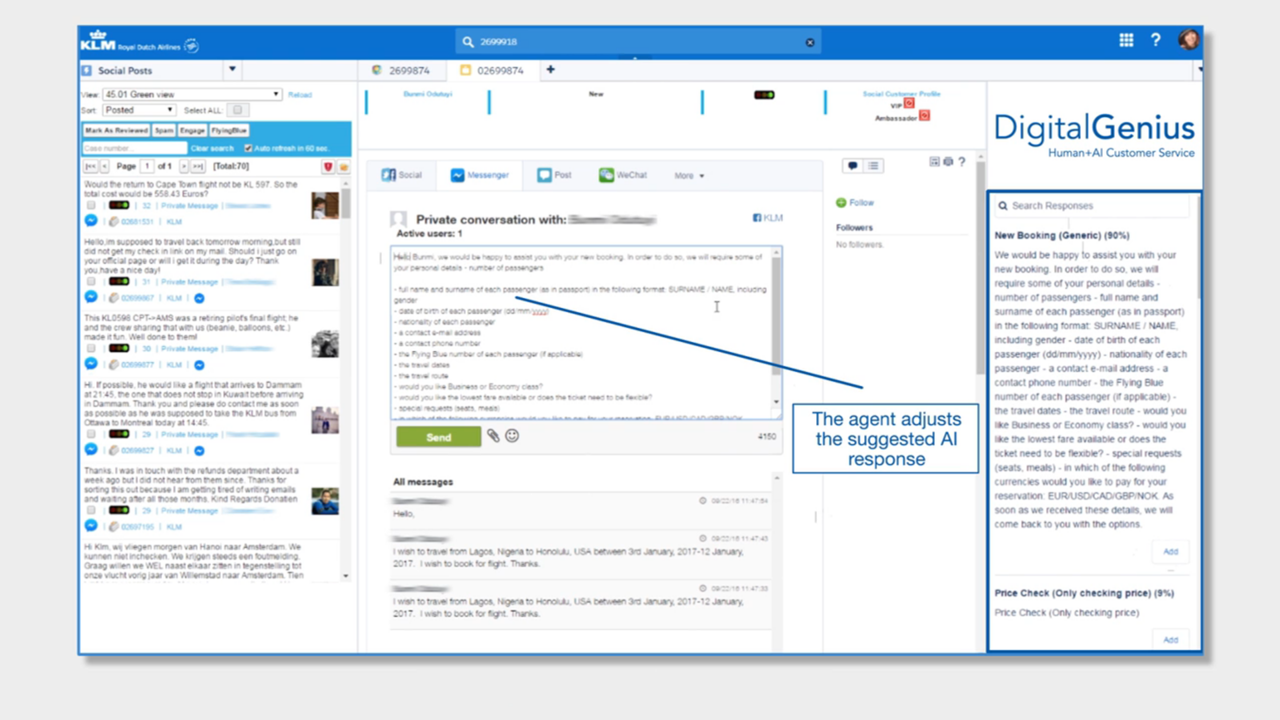
Task: Click the Clear search link
Action: click(212, 148)
